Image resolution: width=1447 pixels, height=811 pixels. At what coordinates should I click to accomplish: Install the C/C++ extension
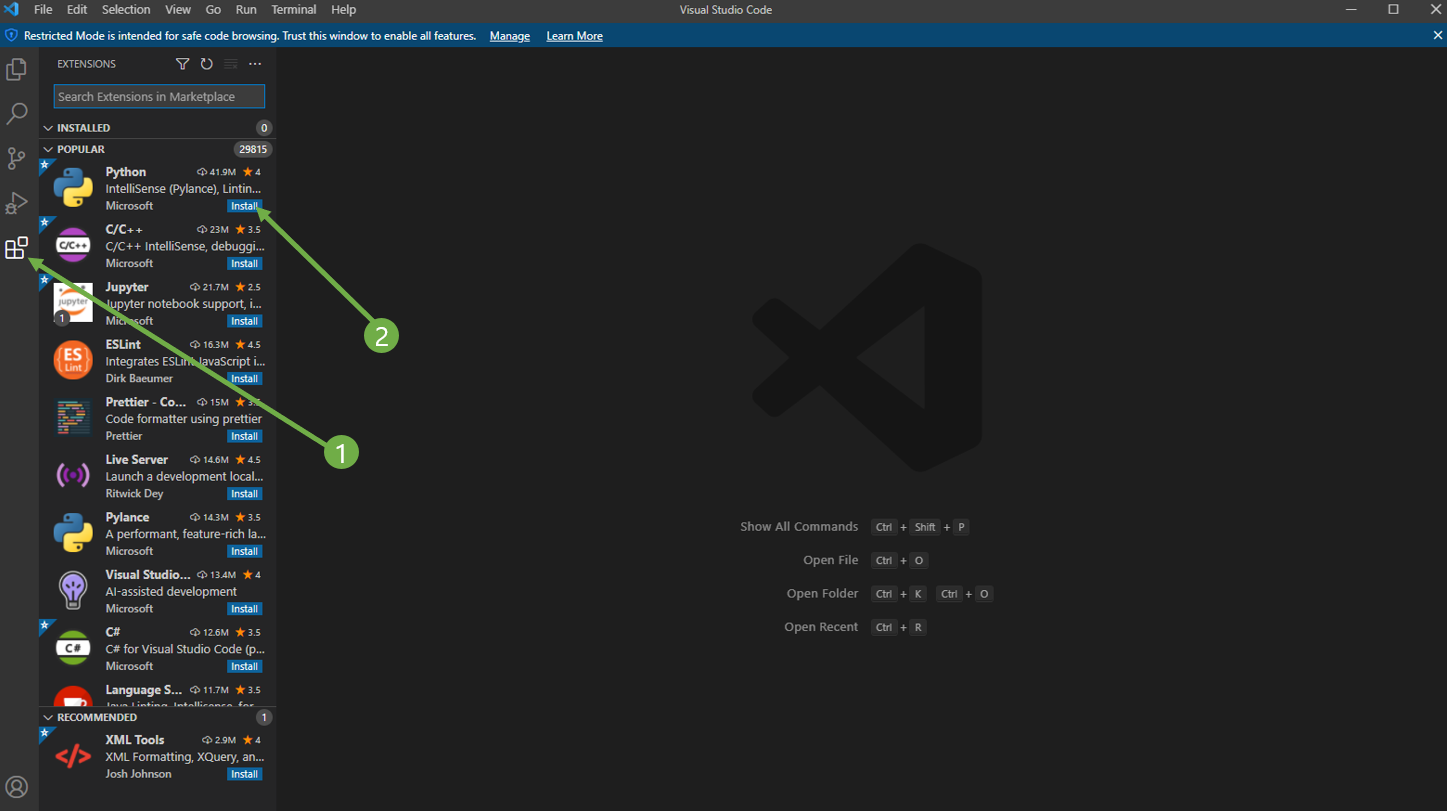244,264
